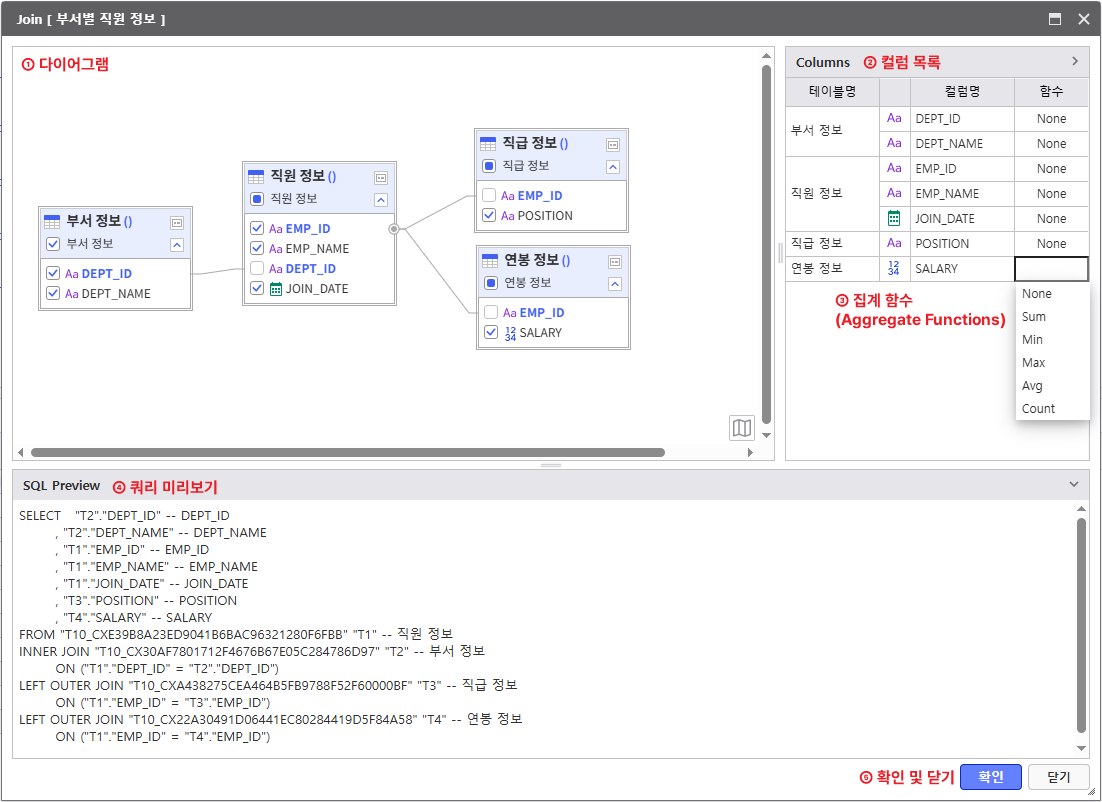
Task: Uncheck DEPT_NAME in 부서 정보 table
Action: tap(53, 294)
